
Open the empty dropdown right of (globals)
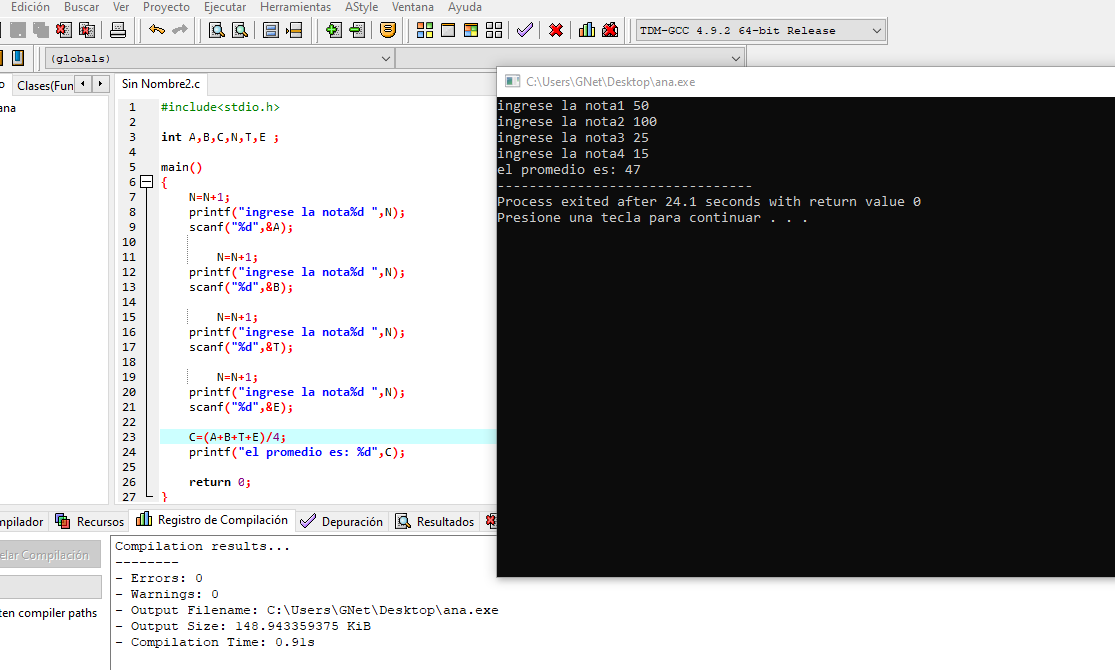coord(570,58)
